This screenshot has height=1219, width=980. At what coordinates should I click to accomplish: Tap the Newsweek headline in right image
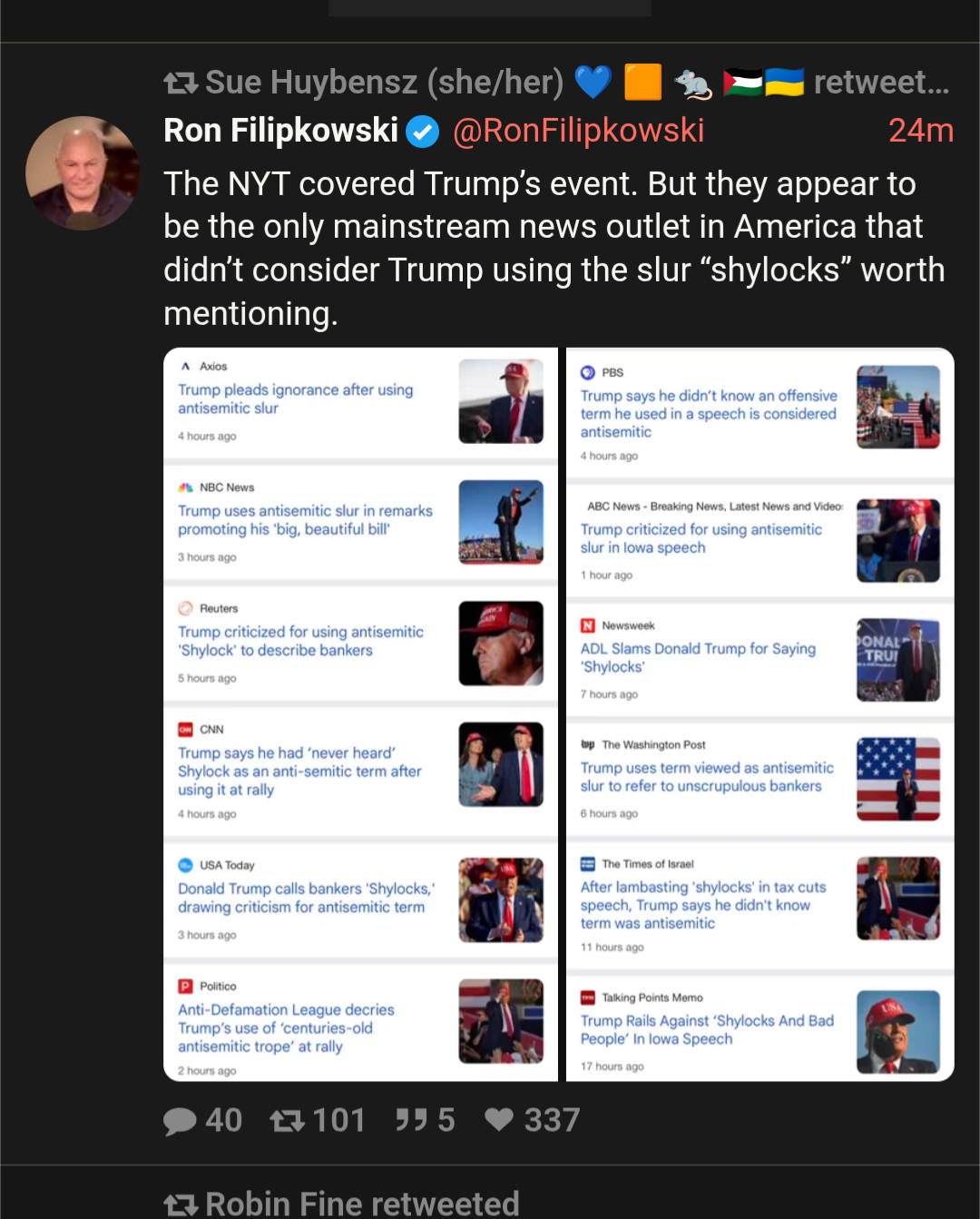(x=698, y=658)
